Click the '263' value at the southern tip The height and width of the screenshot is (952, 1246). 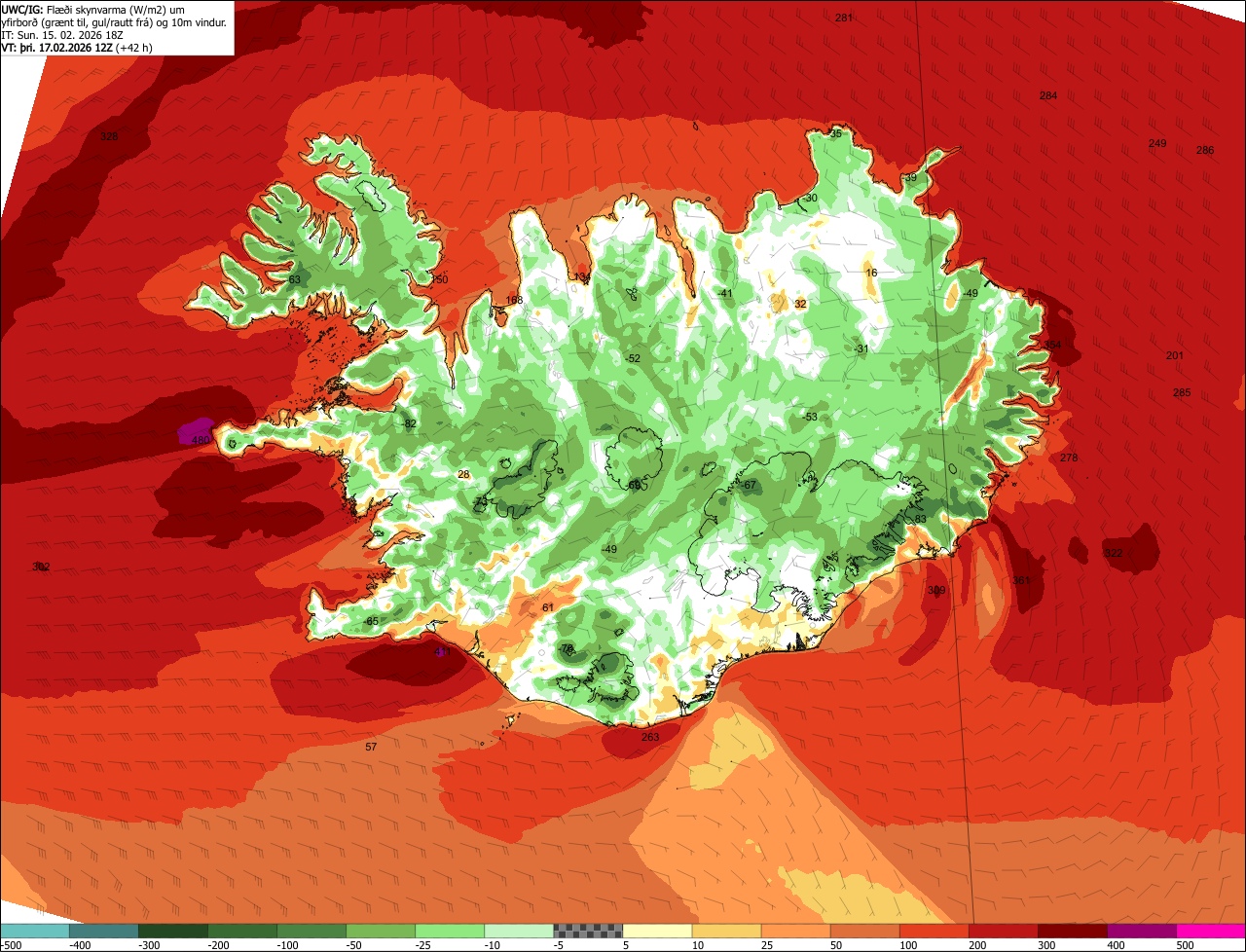[x=650, y=737]
